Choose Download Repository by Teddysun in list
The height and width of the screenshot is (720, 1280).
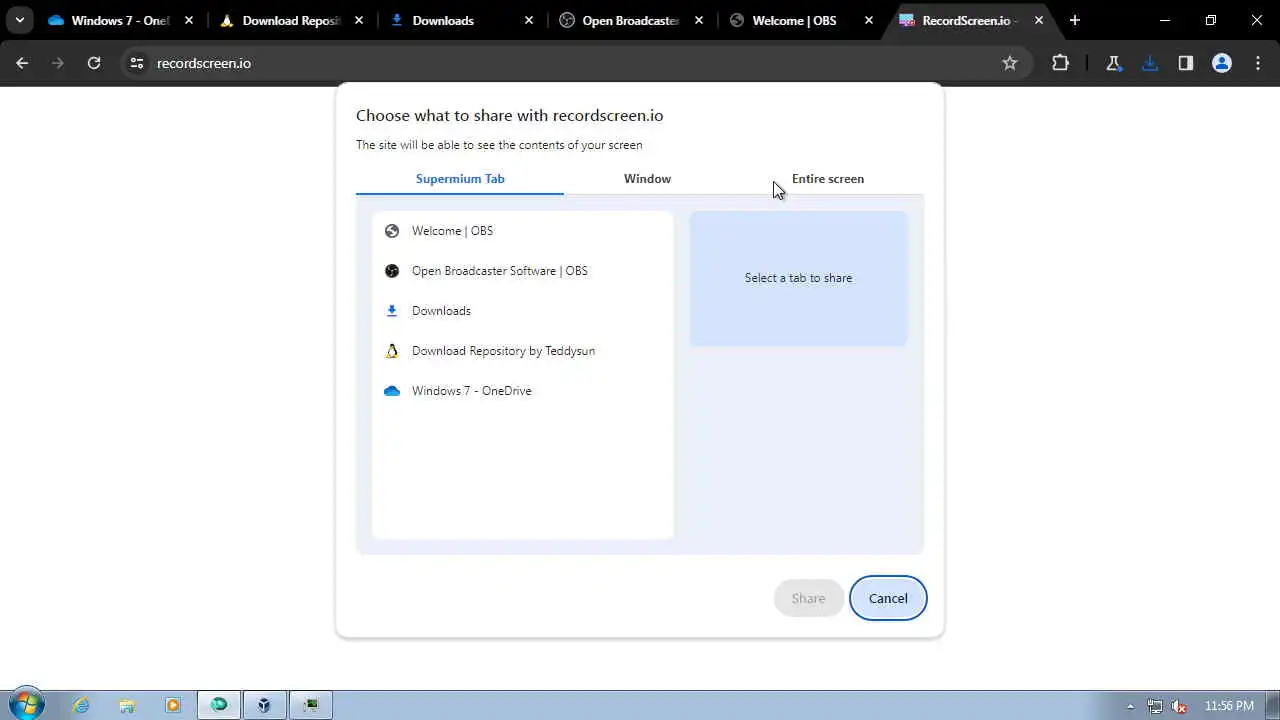pyautogui.click(x=522, y=351)
